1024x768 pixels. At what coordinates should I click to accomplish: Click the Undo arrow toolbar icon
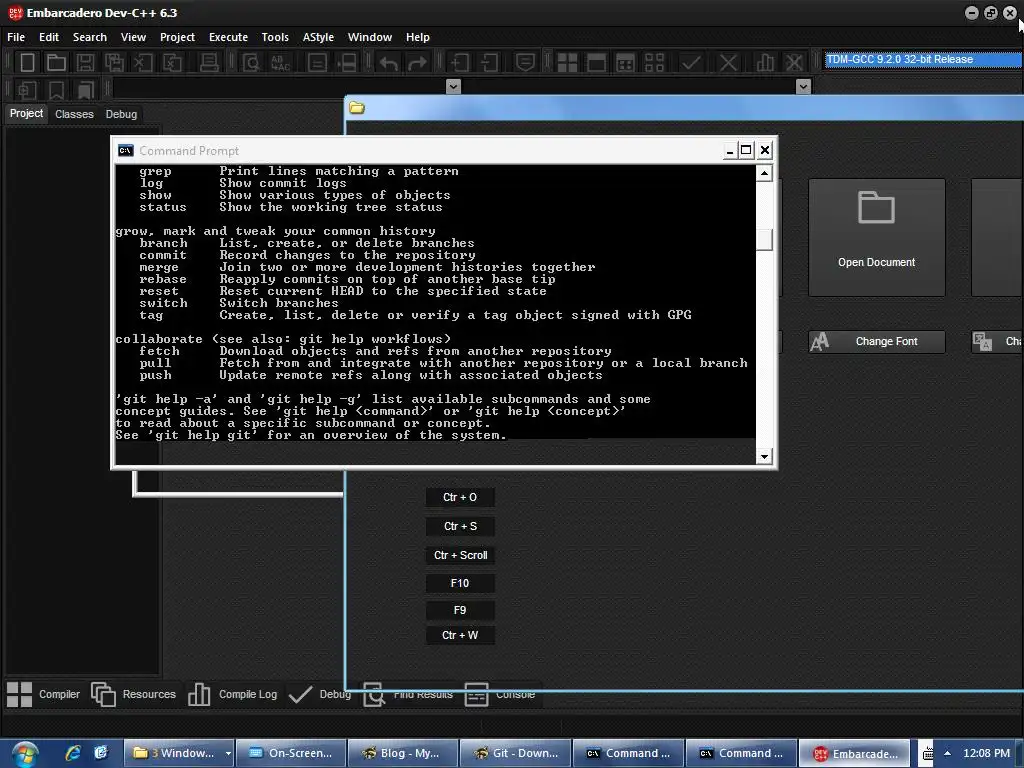(x=389, y=63)
